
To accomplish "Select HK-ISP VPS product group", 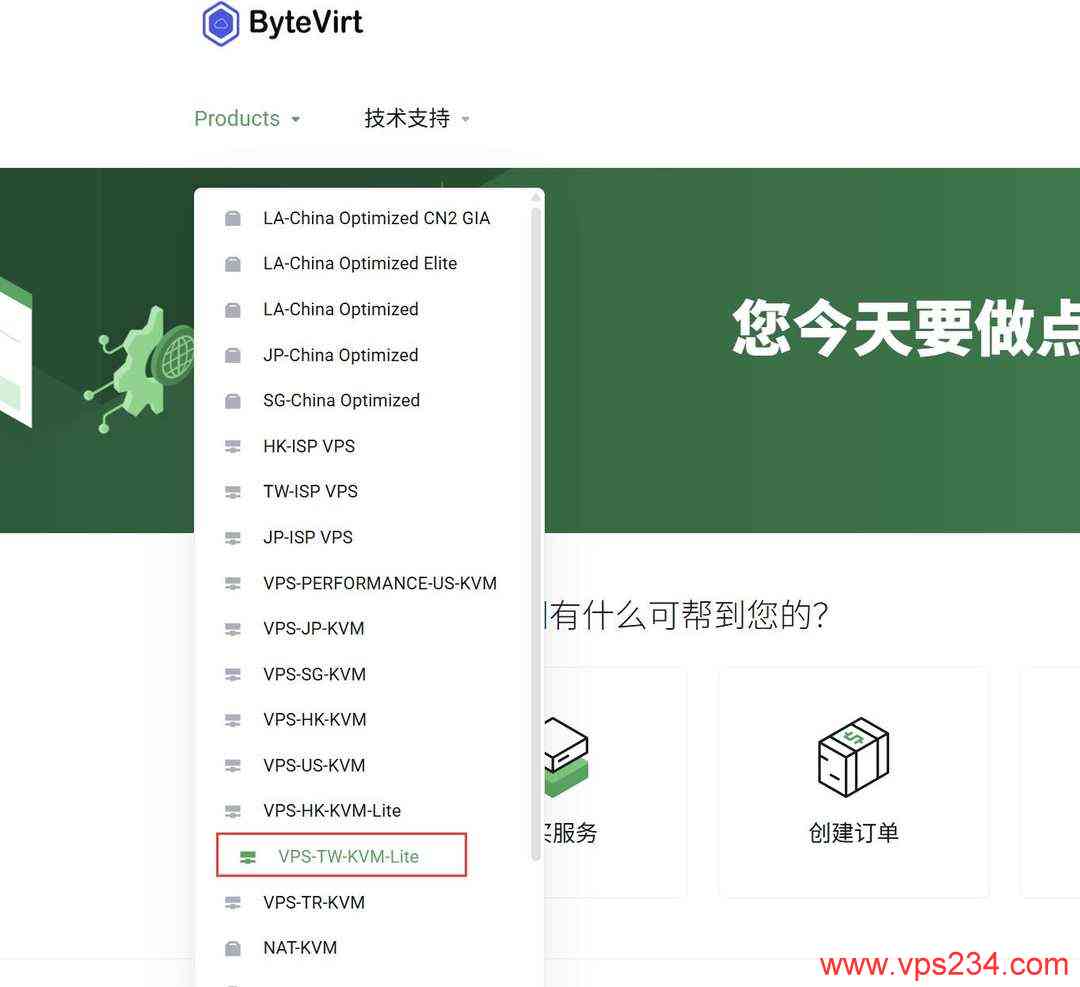I will (309, 446).
